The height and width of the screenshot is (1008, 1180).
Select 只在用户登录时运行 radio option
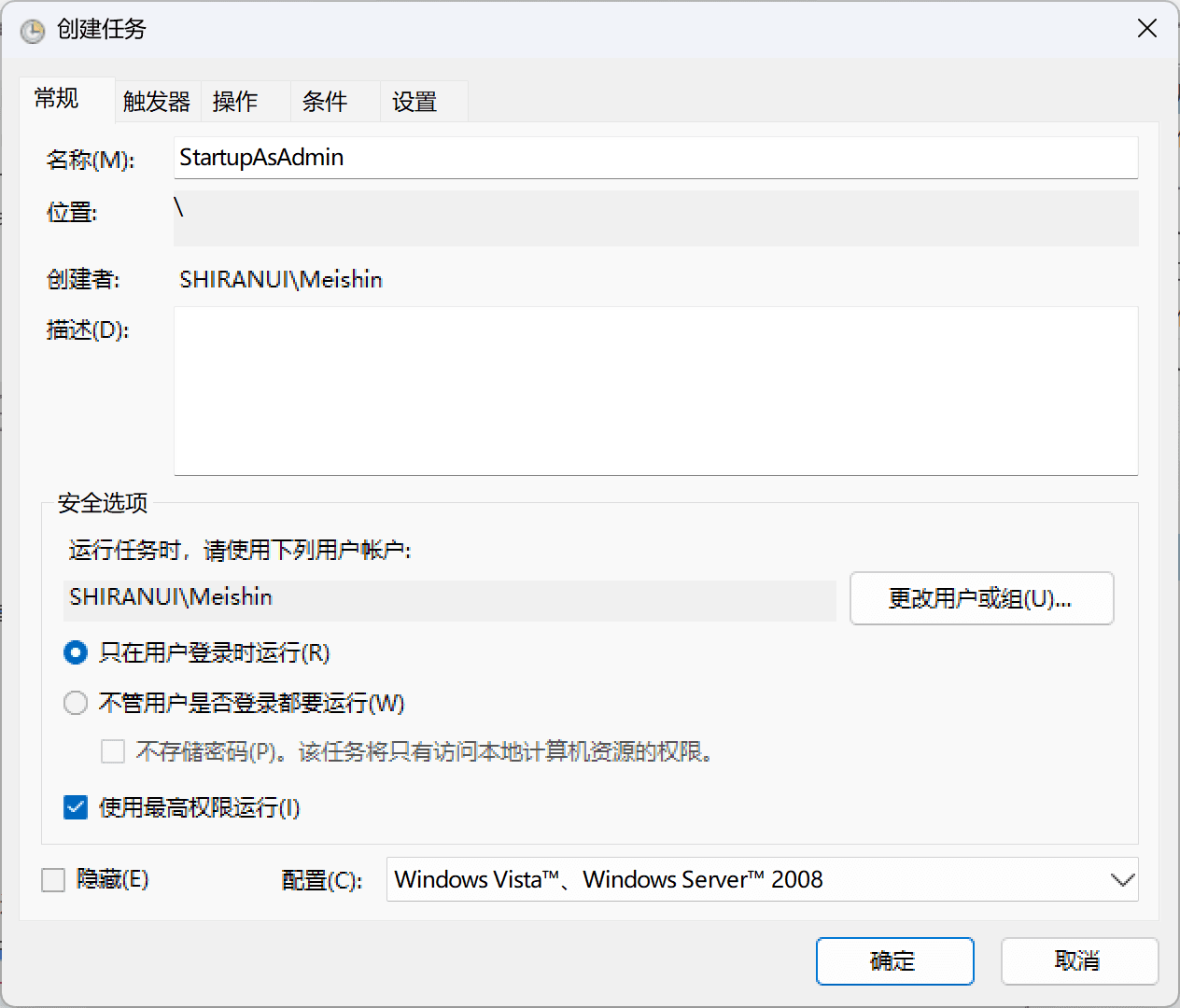(x=76, y=653)
